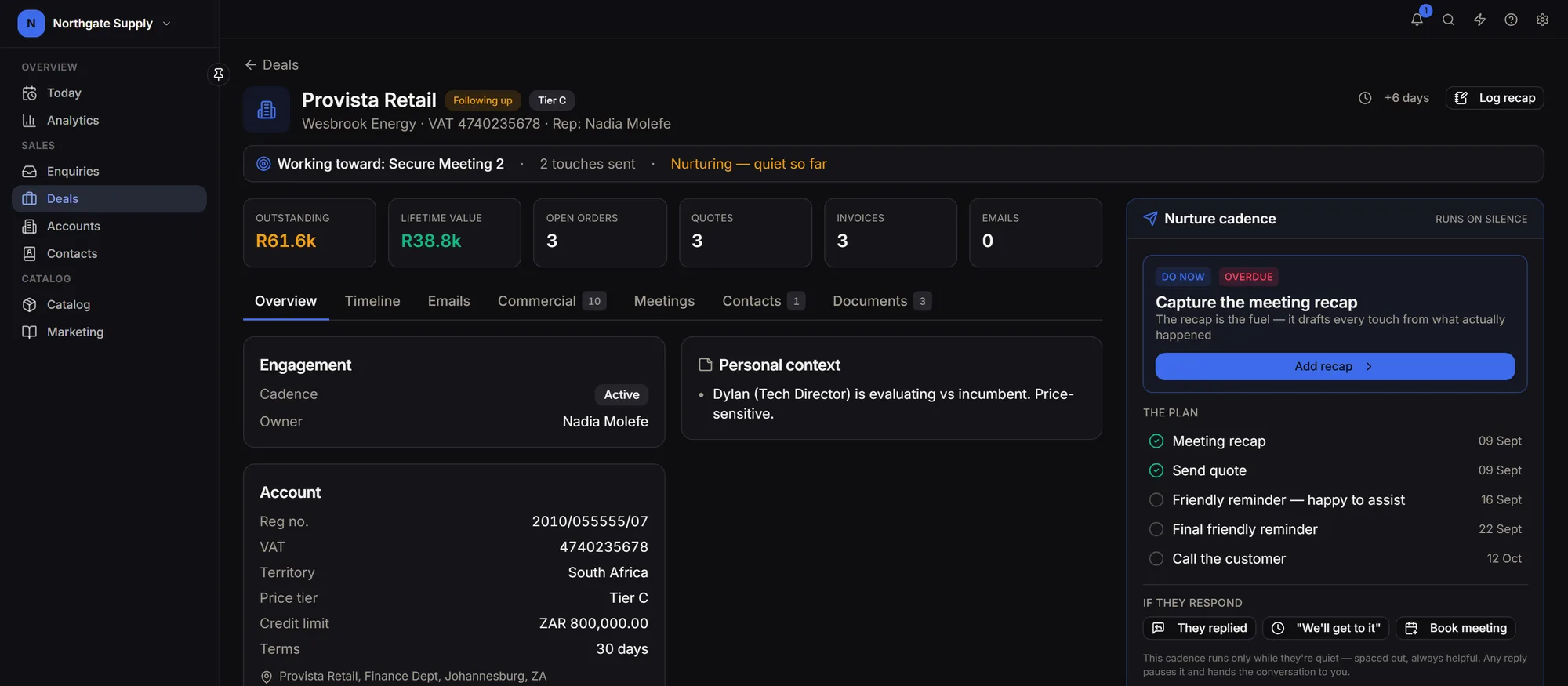The height and width of the screenshot is (686, 1568).
Task: Toggle the Send quote step check
Action: 1156,470
